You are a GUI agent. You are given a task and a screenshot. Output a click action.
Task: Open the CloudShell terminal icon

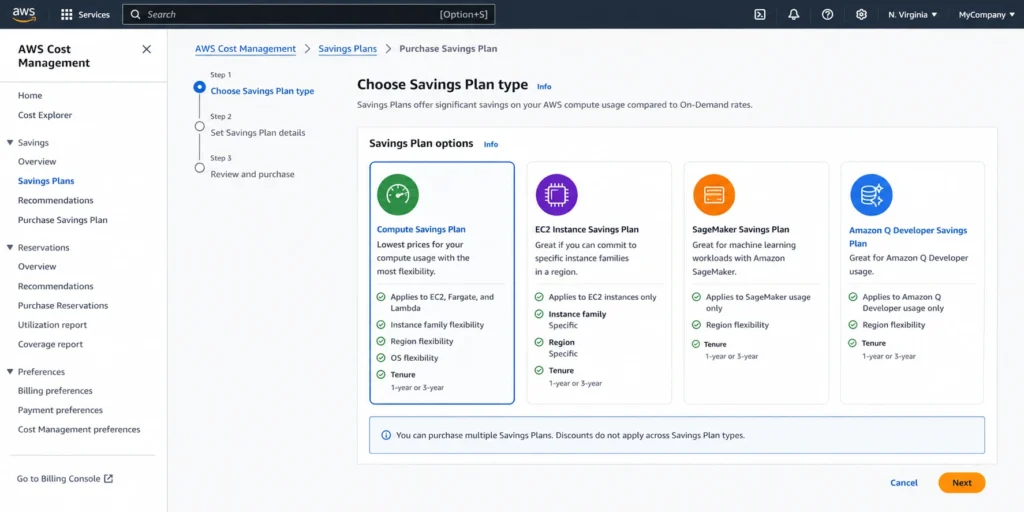[x=760, y=14]
